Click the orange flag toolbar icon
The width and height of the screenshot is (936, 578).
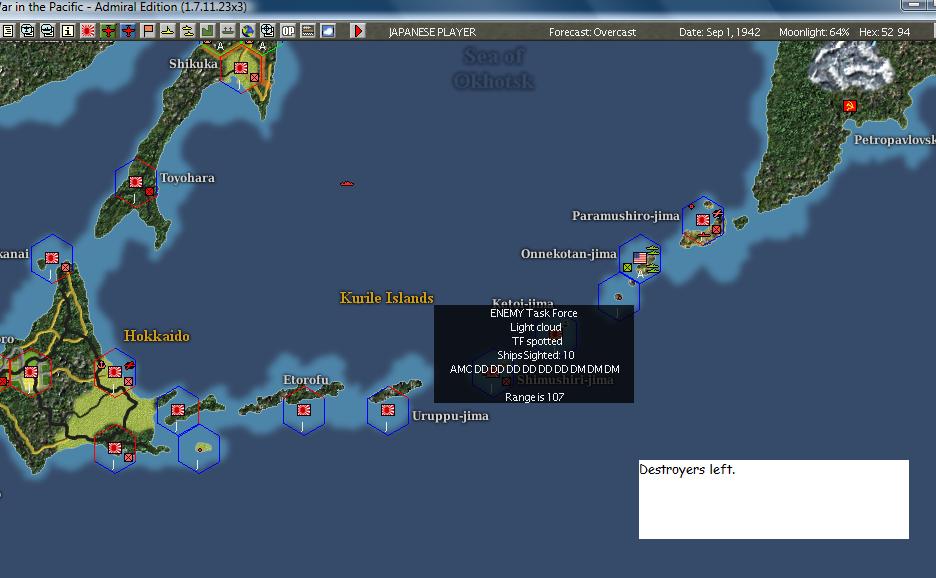click(147, 31)
